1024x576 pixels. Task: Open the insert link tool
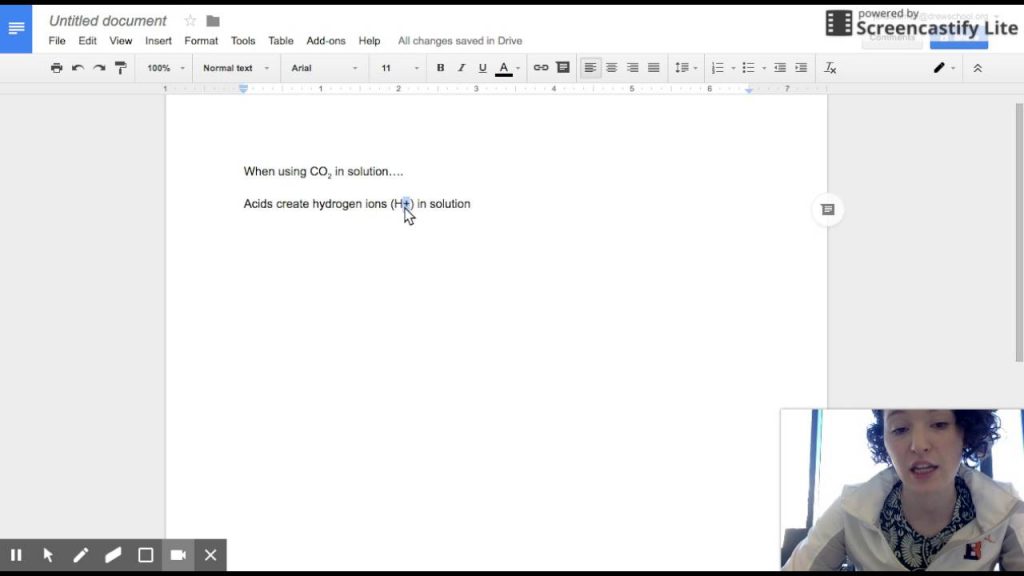click(539, 67)
